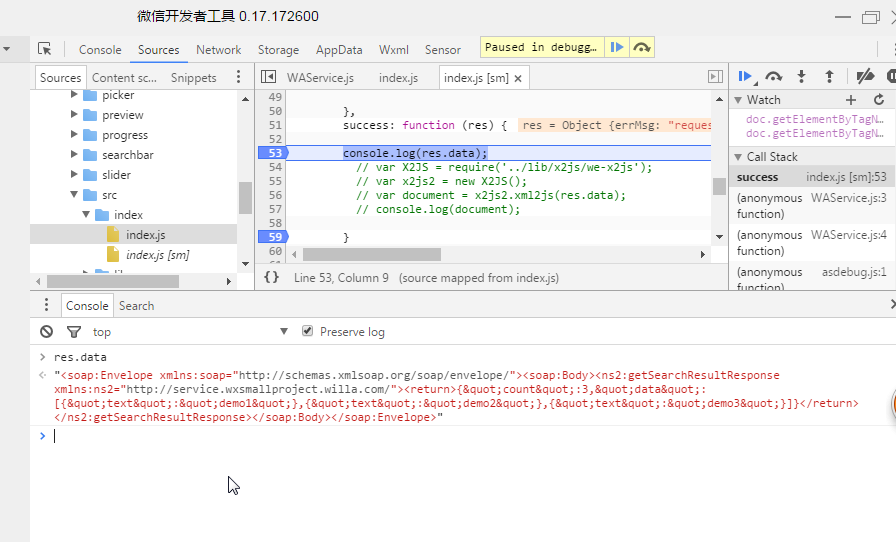The width and height of the screenshot is (896, 542).
Task: Step out of current function
Action: [829, 77]
